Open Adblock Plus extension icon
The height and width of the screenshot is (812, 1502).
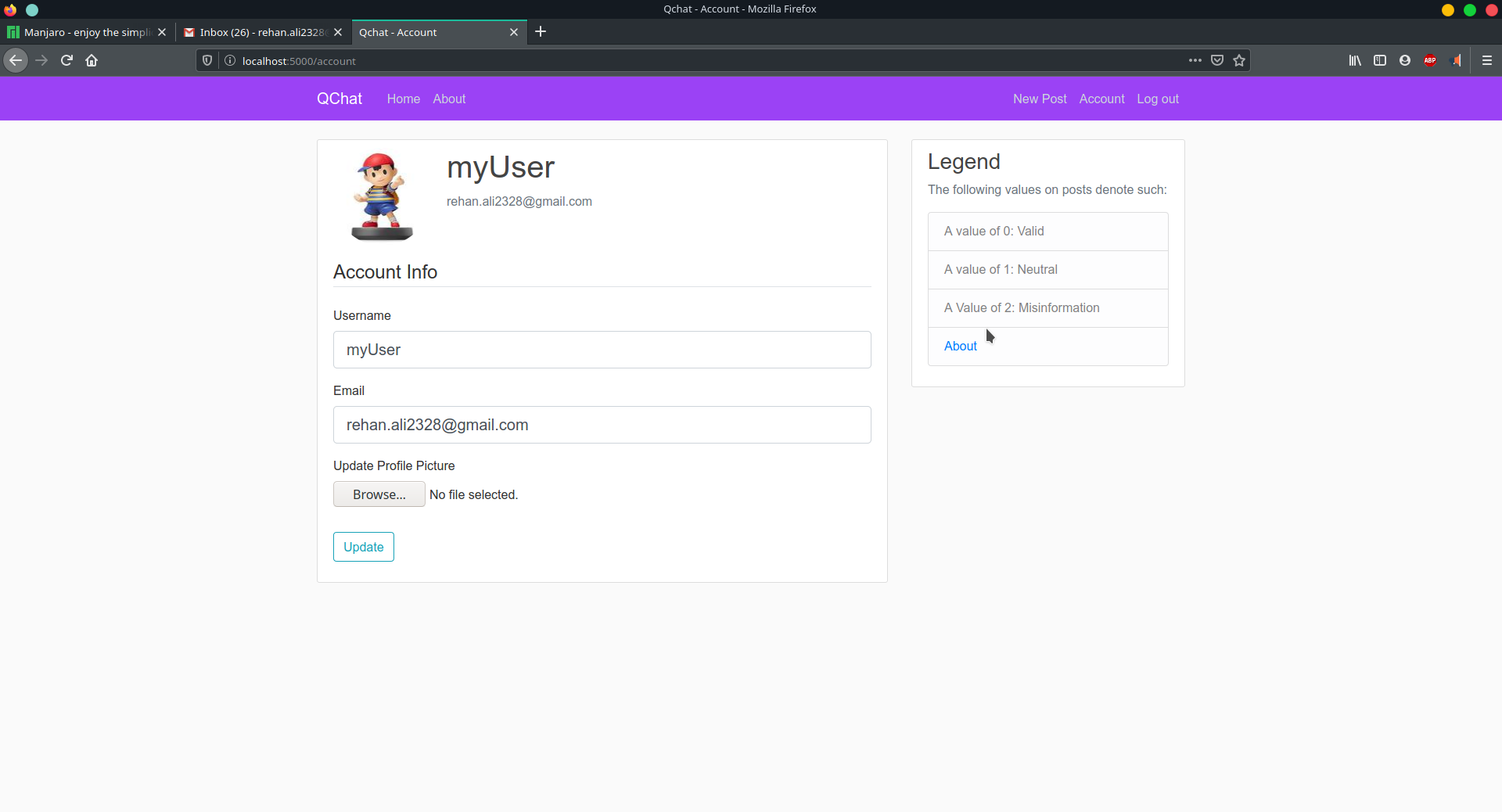tap(1430, 60)
